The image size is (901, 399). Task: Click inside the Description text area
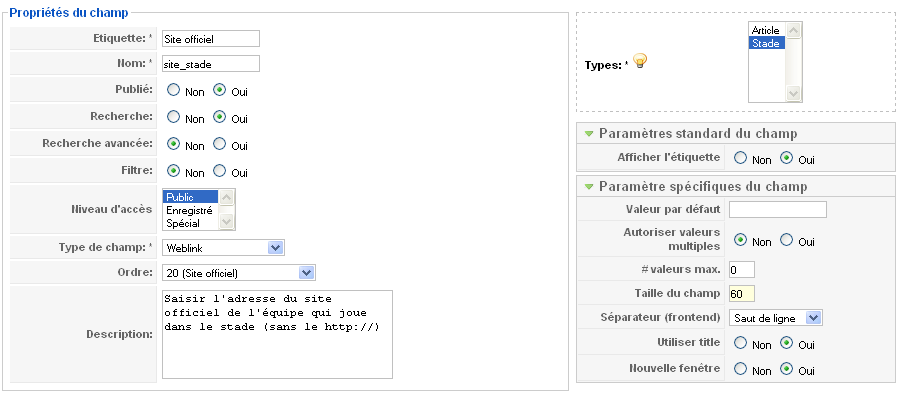click(x=278, y=334)
